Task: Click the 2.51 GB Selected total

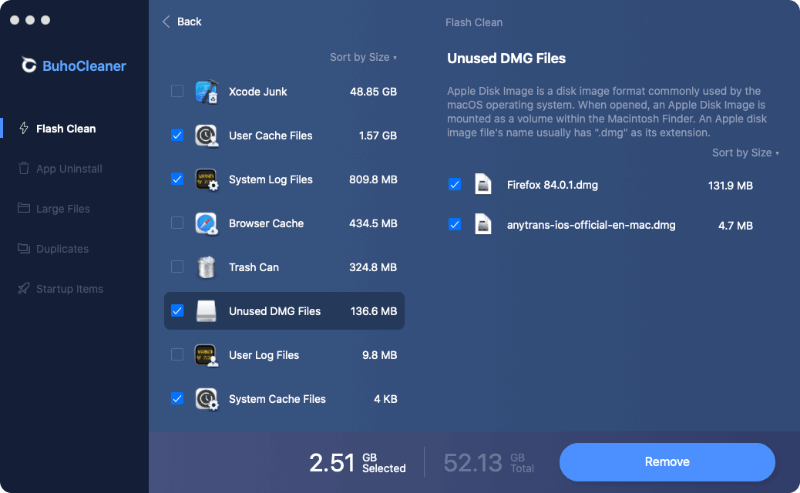Action: 357,462
